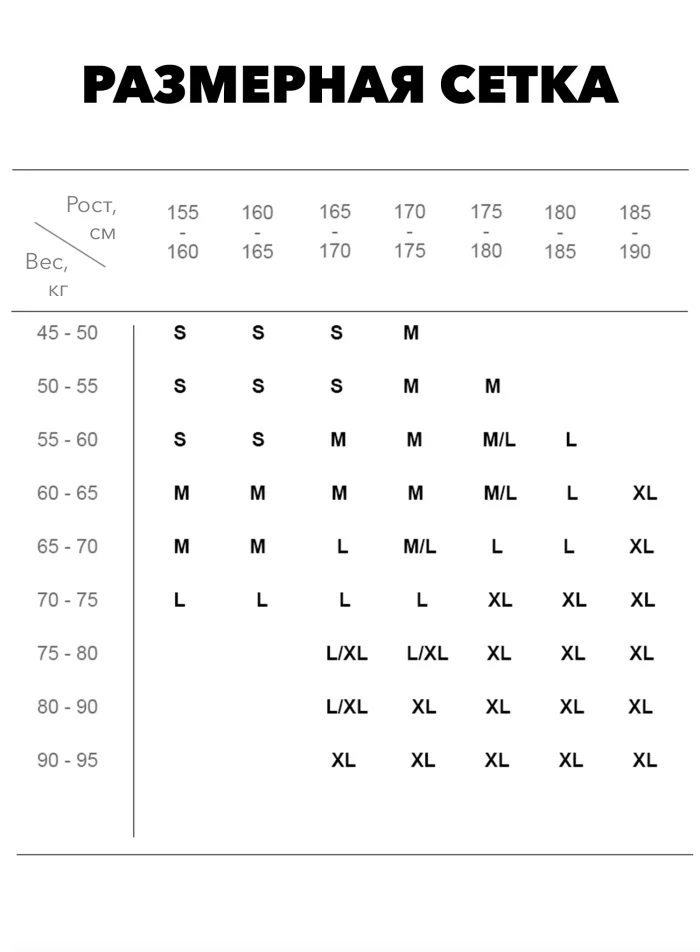Screen dimensions: 700x952
Task: Pick the XL size in the 60 - 65 row
Action: [645, 493]
